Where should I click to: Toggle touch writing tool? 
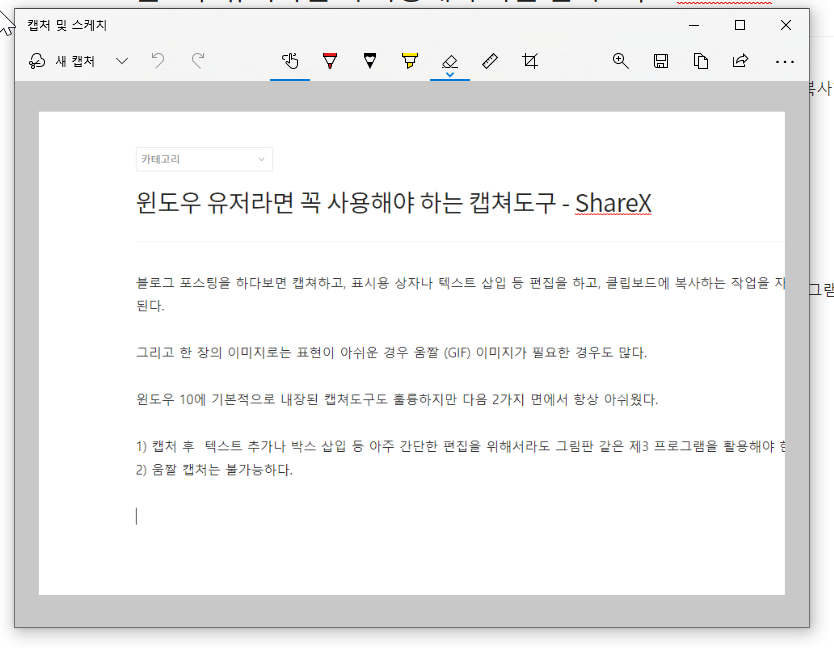[x=290, y=61]
